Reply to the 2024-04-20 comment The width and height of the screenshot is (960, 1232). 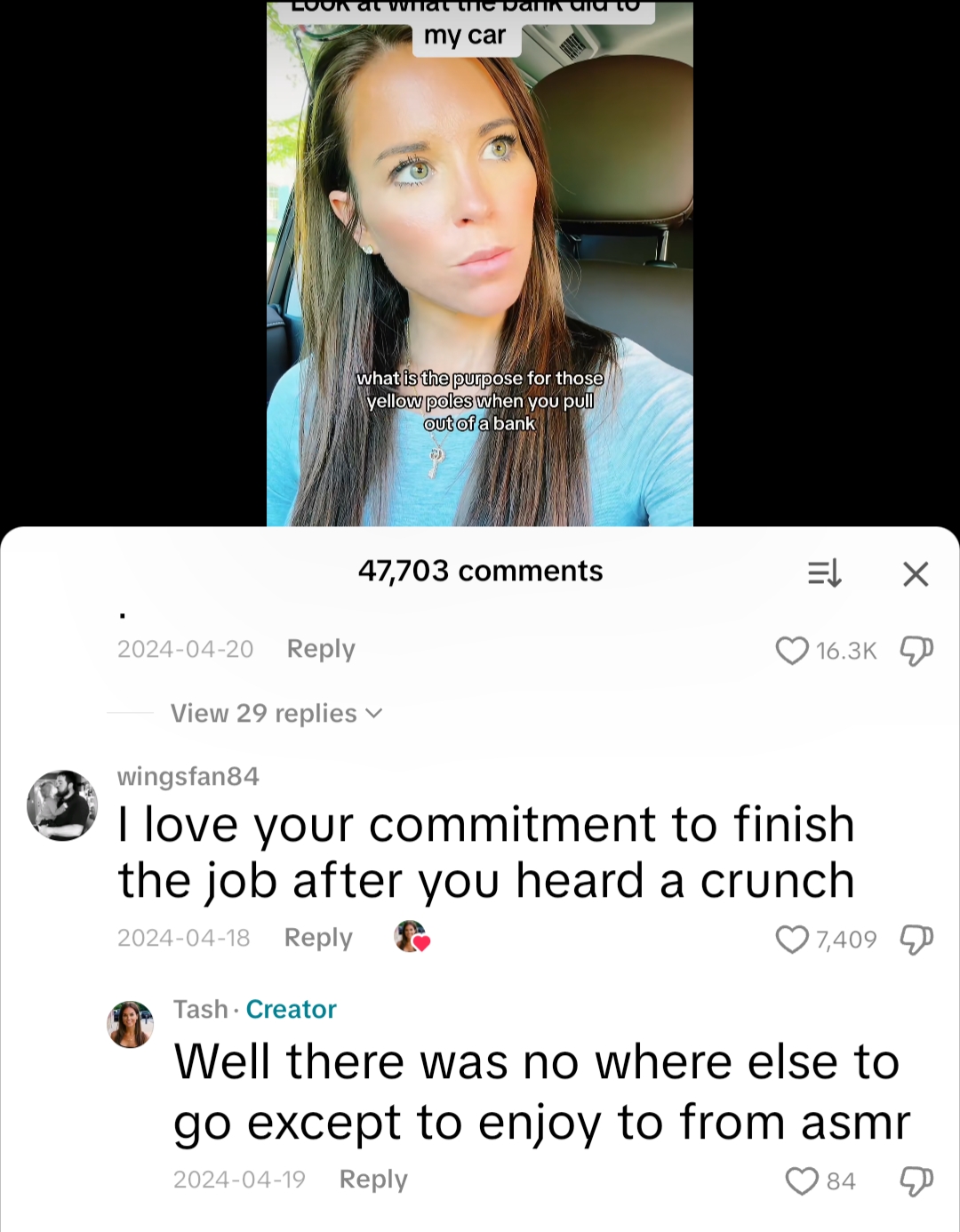pyautogui.click(x=321, y=649)
